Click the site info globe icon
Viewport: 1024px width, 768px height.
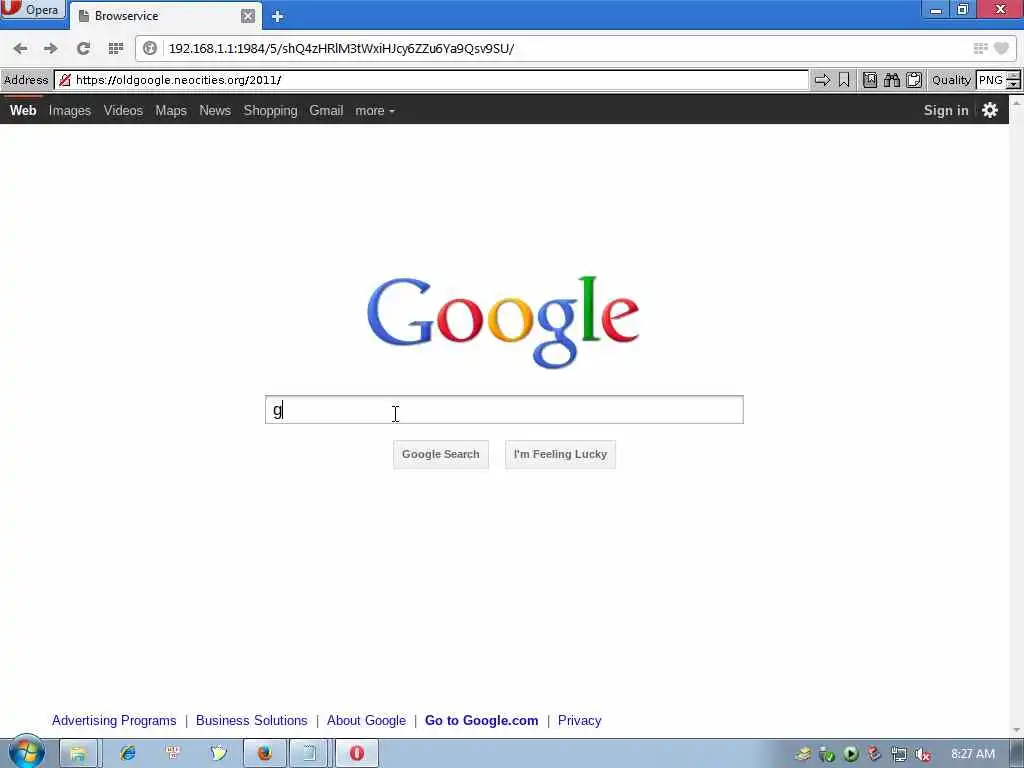[x=150, y=48]
